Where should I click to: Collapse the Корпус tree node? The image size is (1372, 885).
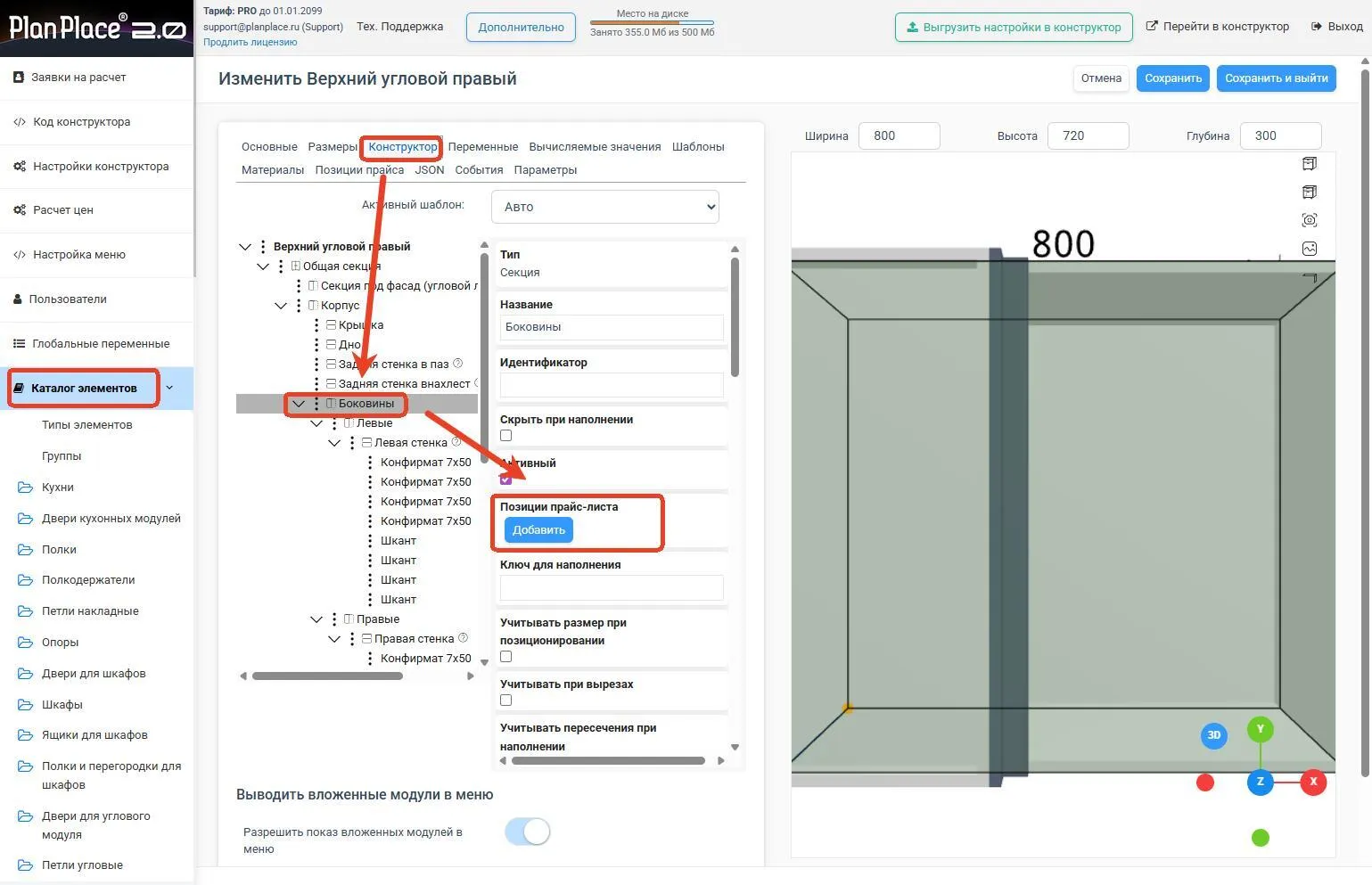[x=281, y=306]
